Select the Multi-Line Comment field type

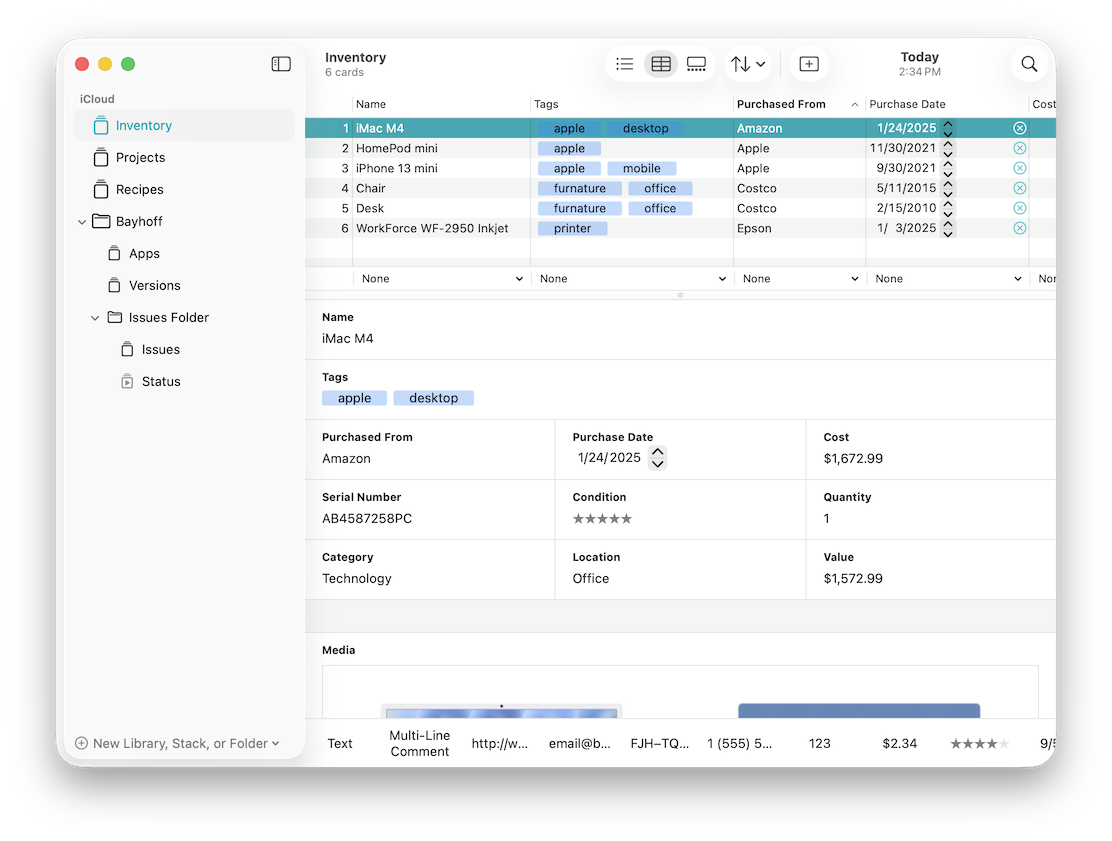click(419, 743)
